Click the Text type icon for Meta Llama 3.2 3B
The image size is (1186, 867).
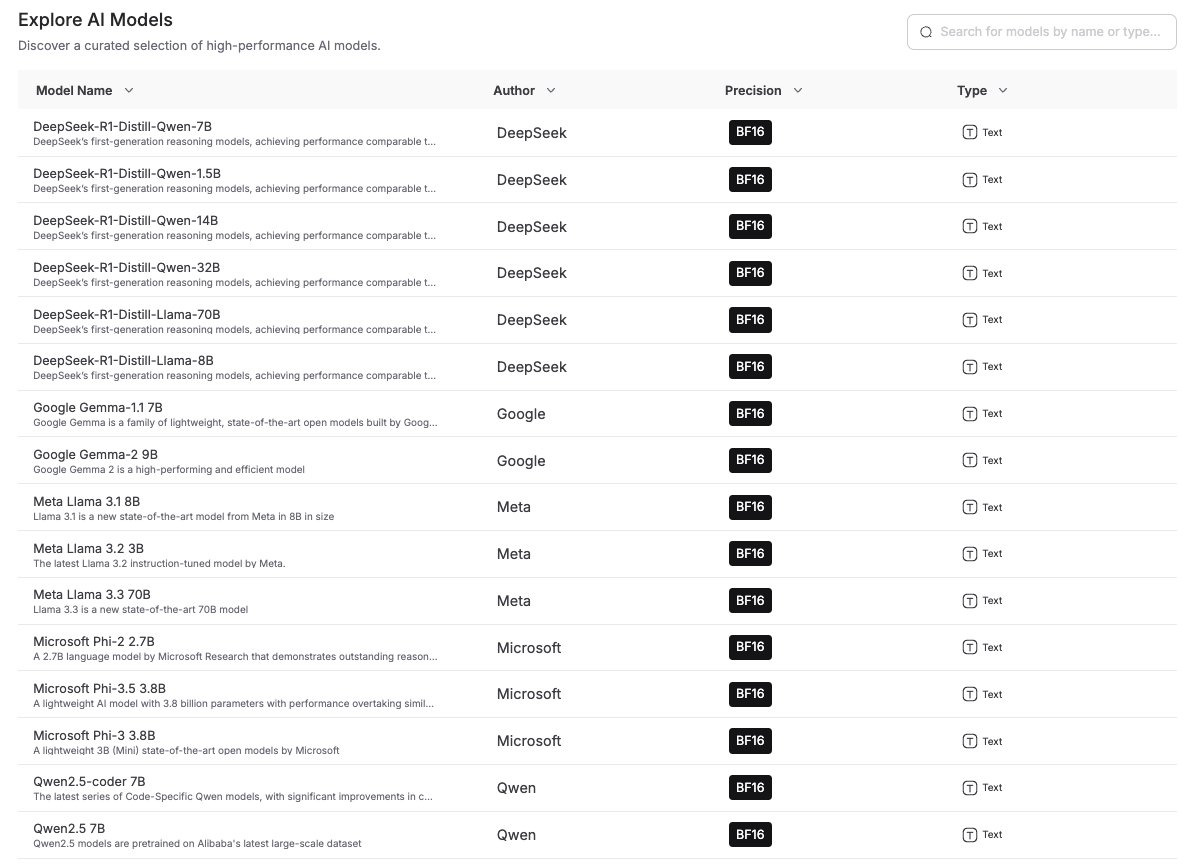pyautogui.click(x=970, y=554)
